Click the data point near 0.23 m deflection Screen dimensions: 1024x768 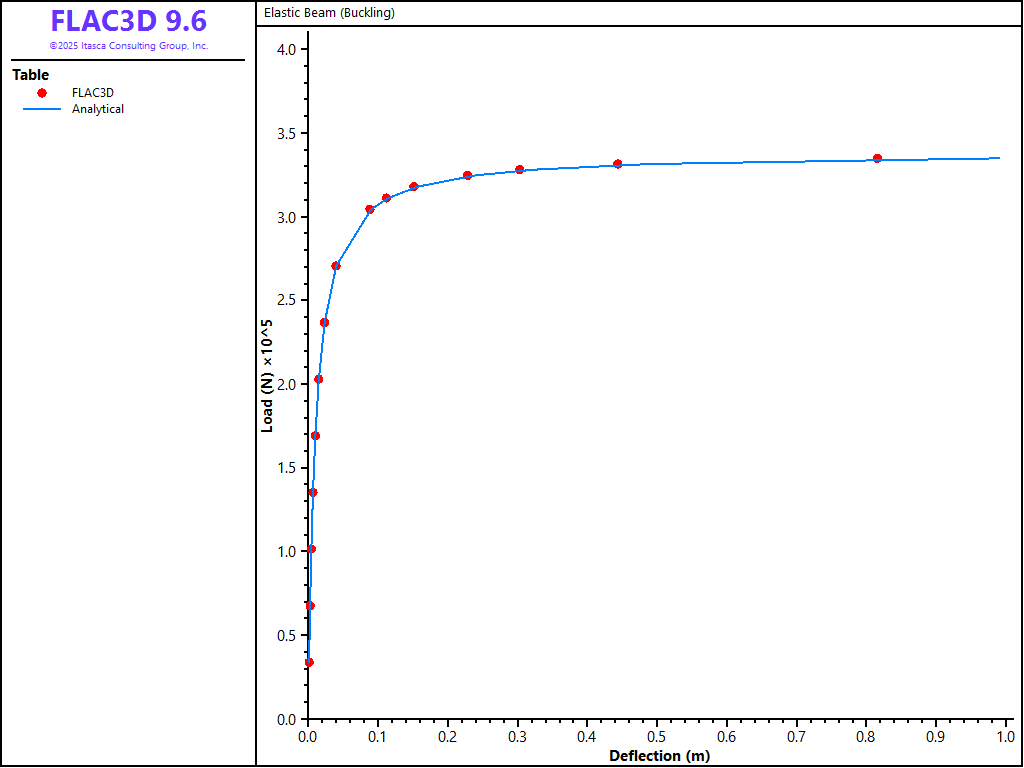(x=467, y=175)
